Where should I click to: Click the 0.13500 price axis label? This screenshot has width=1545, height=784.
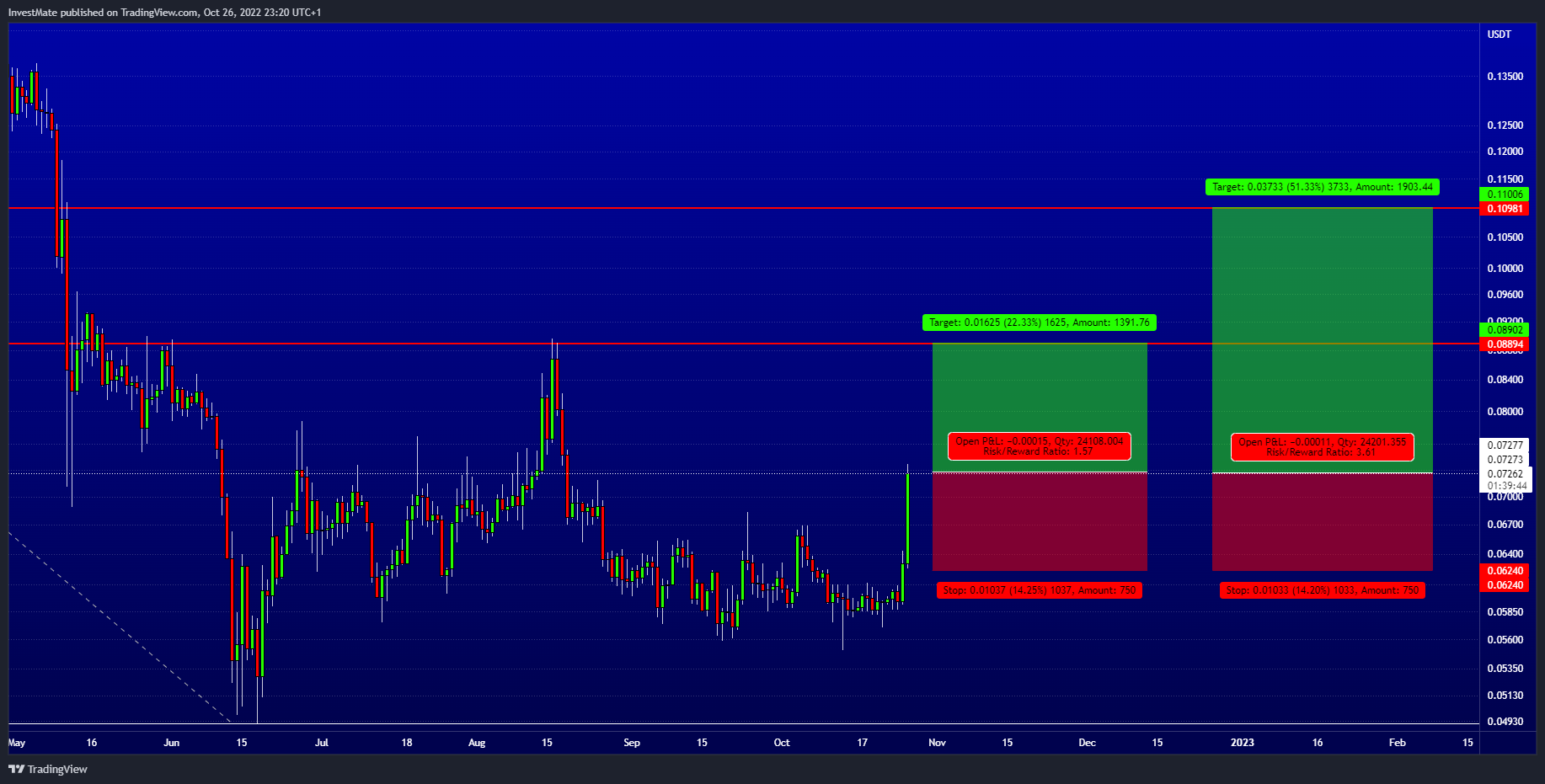coord(1505,77)
